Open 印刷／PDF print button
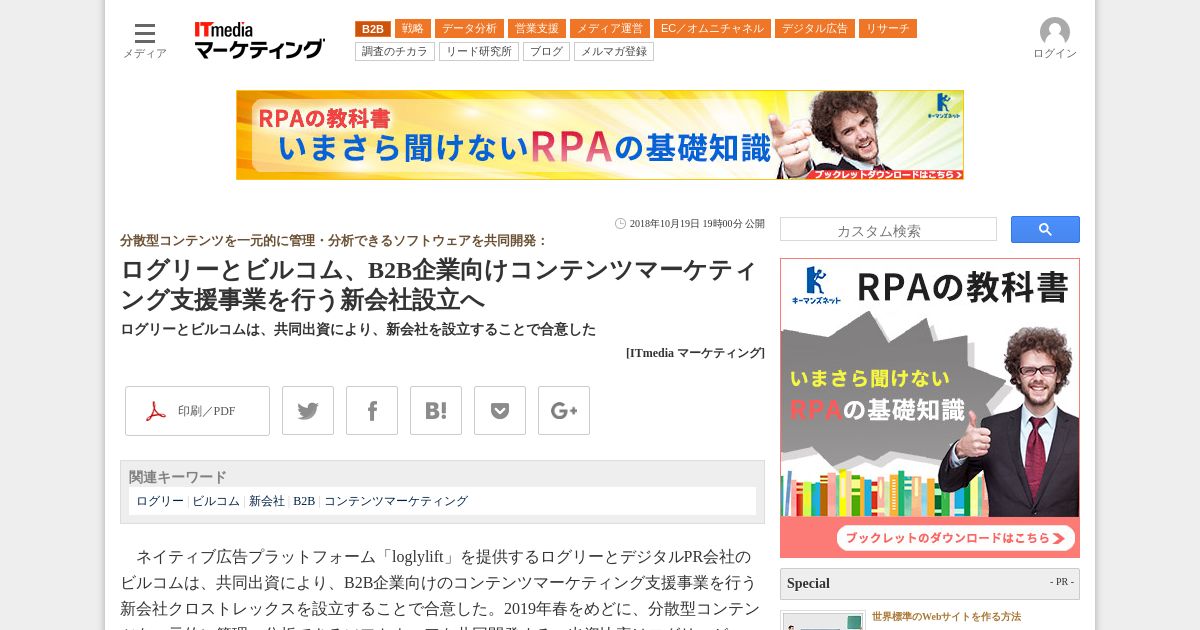The width and height of the screenshot is (1200, 630). click(x=197, y=411)
